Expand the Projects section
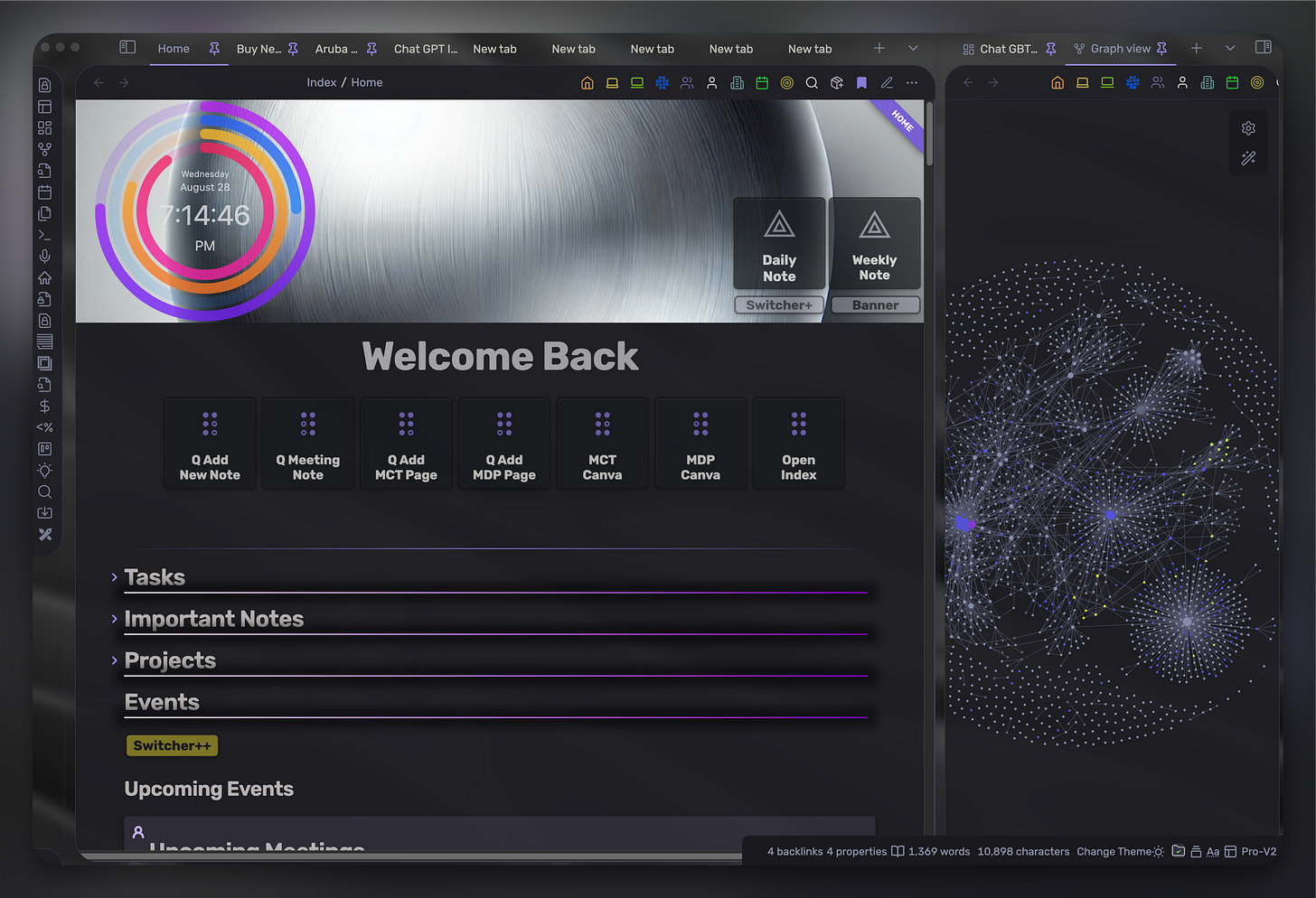This screenshot has height=898, width=1316. [115, 660]
